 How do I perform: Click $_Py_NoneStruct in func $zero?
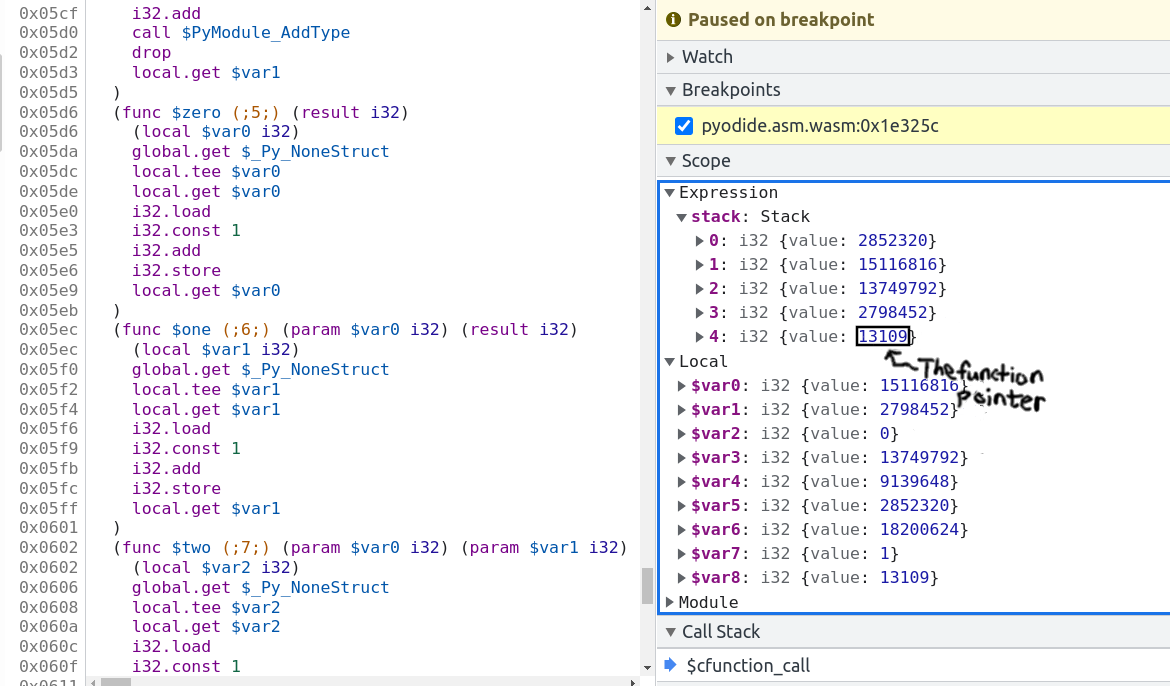pyautogui.click(x=315, y=152)
